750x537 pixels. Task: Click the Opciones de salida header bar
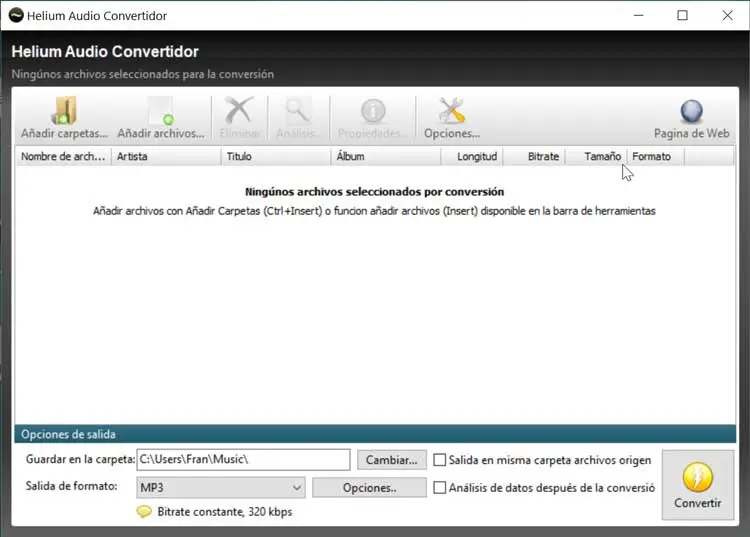click(x=375, y=434)
